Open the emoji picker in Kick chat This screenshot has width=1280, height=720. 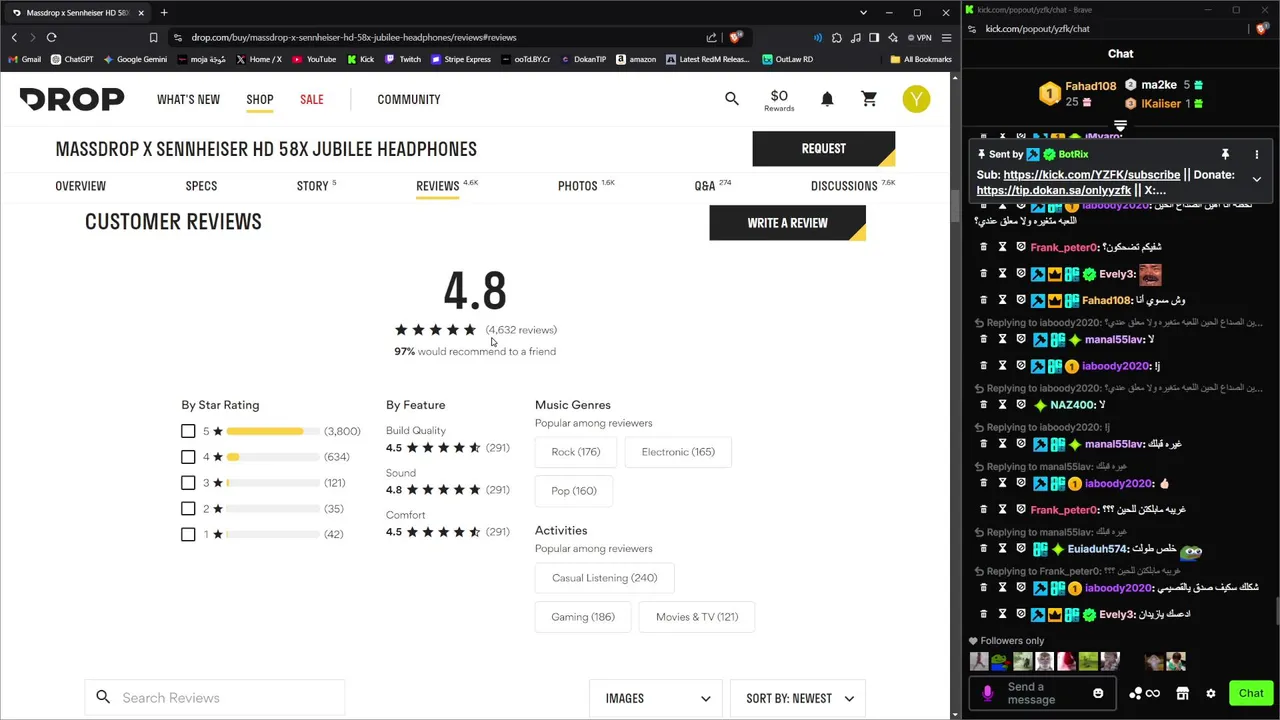pyautogui.click(x=1098, y=693)
